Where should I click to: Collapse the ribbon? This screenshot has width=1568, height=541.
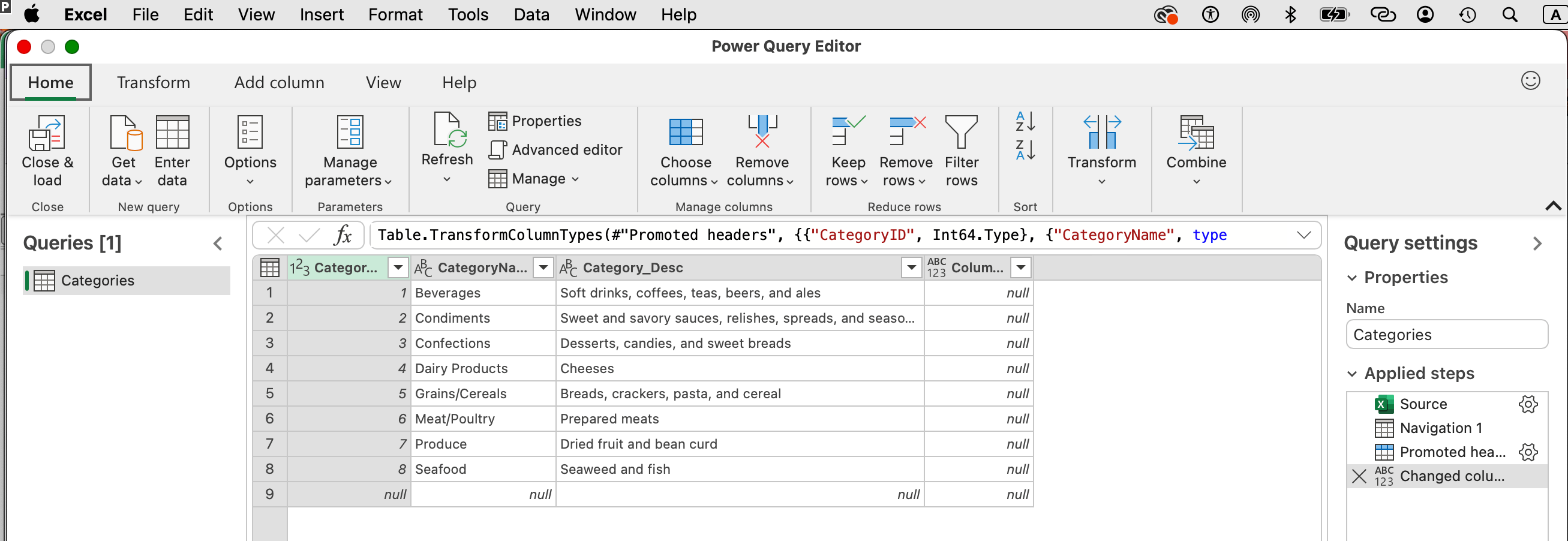[x=1553, y=206]
